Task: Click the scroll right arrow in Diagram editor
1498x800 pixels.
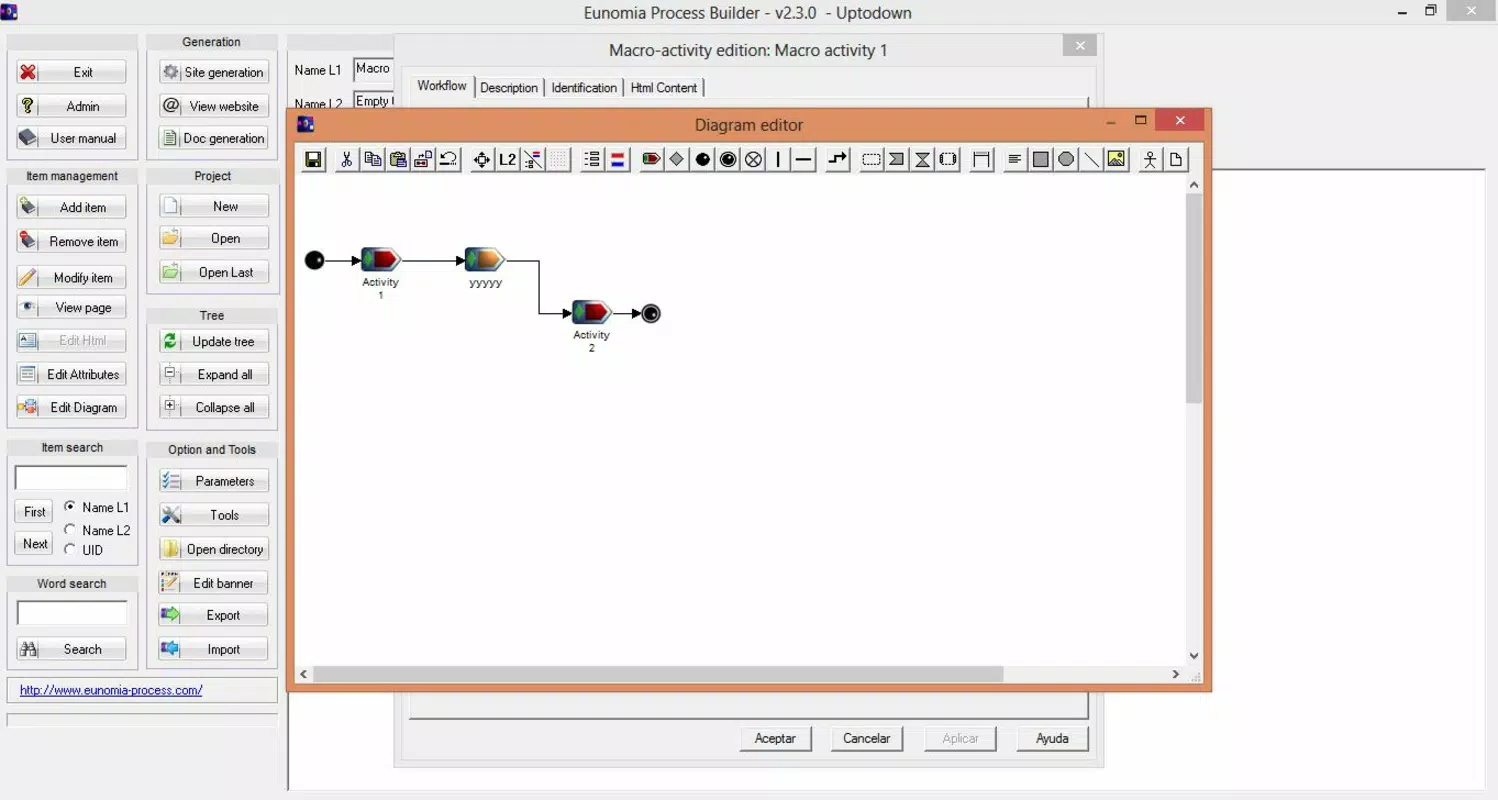Action: [1175, 675]
